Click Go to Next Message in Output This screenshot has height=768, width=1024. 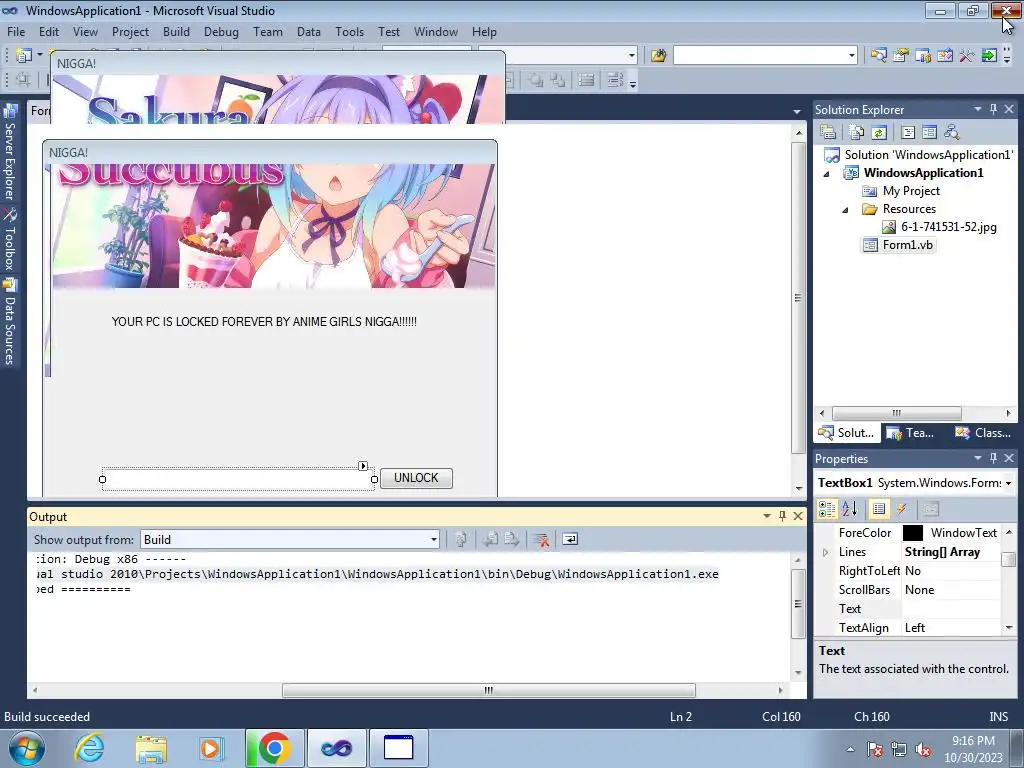point(512,539)
